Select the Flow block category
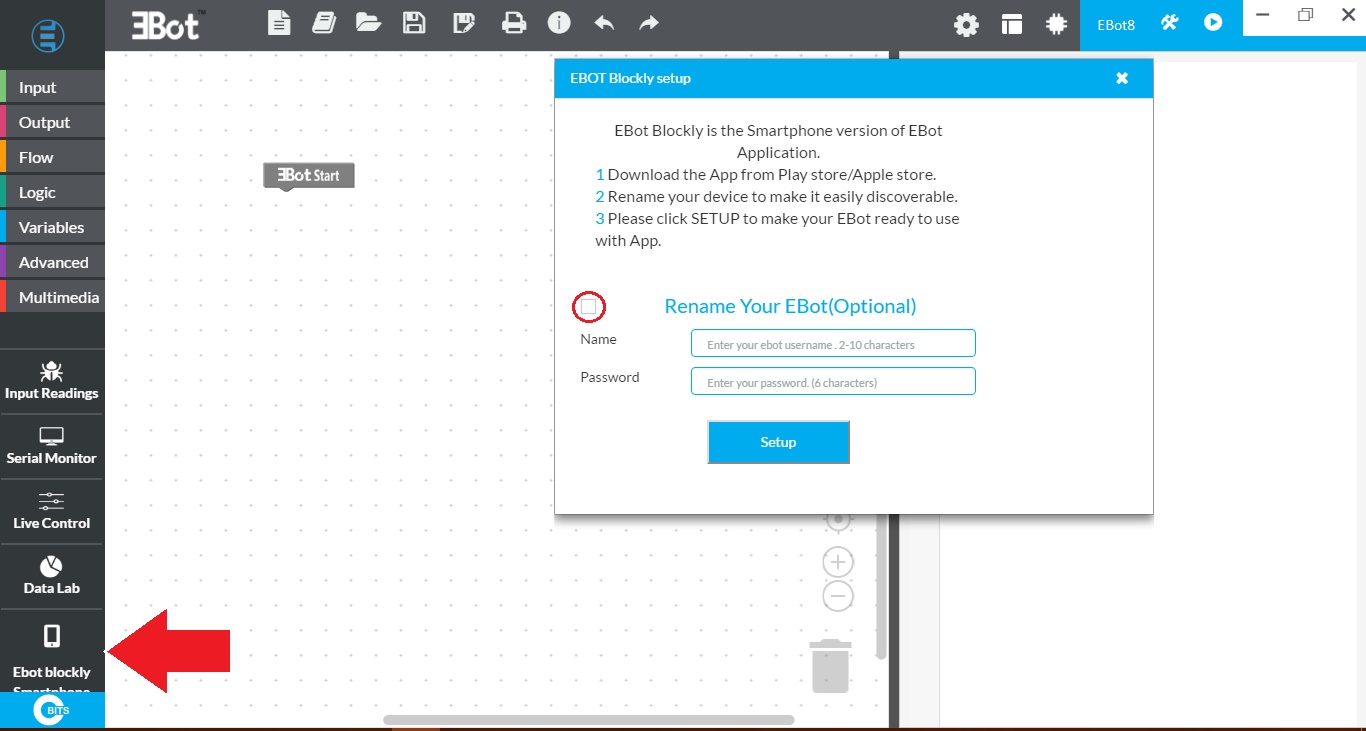 point(52,157)
